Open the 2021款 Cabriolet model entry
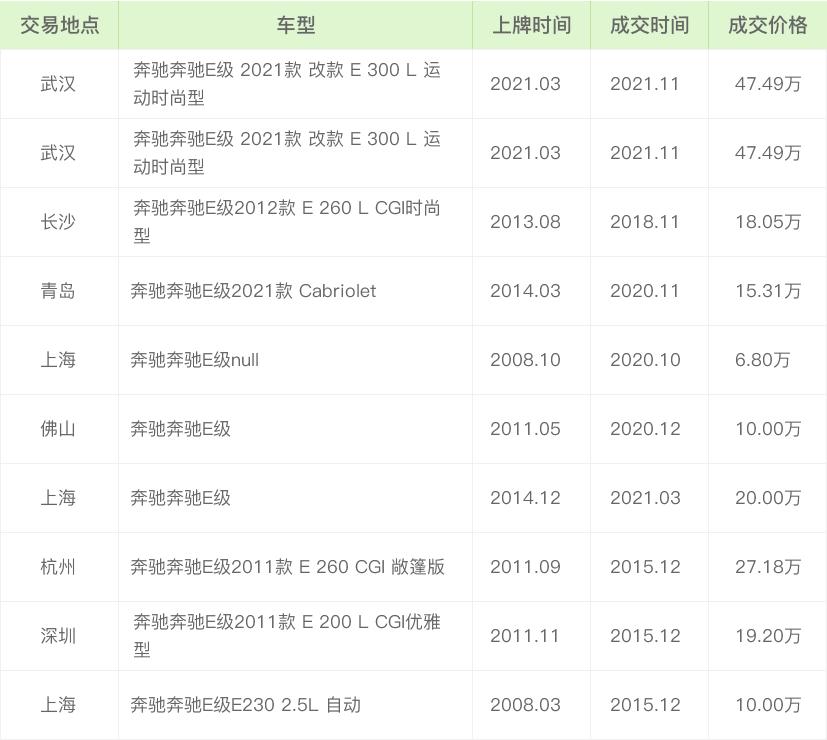Image resolution: width=827 pixels, height=740 pixels. 253,291
